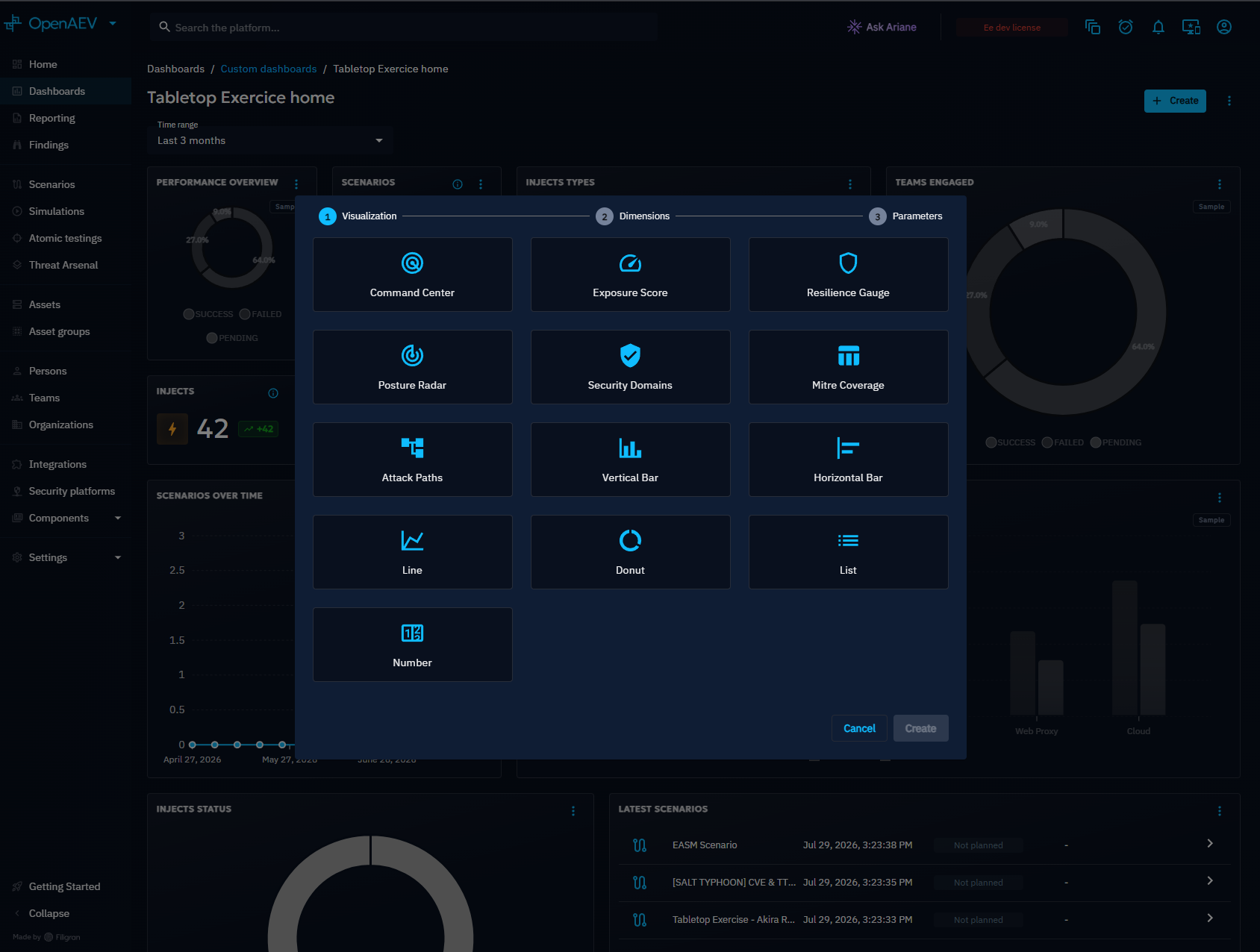
Task: Click the info icon on Scenarios widget
Action: point(458,184)
